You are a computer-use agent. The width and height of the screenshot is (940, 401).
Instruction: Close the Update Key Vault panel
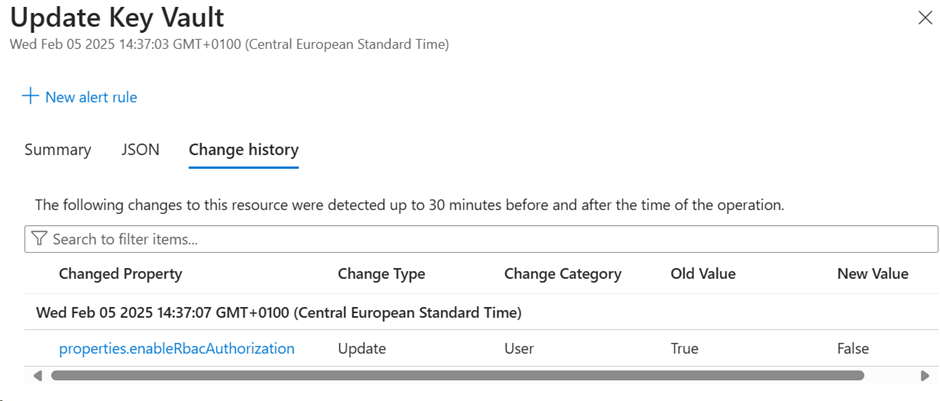925,18
